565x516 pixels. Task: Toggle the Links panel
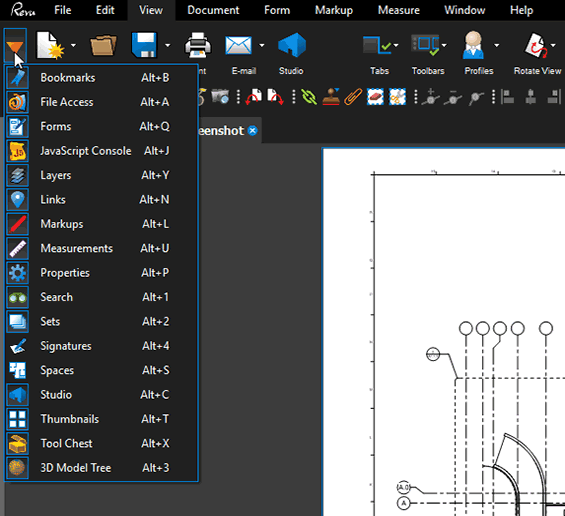point(101,200)
